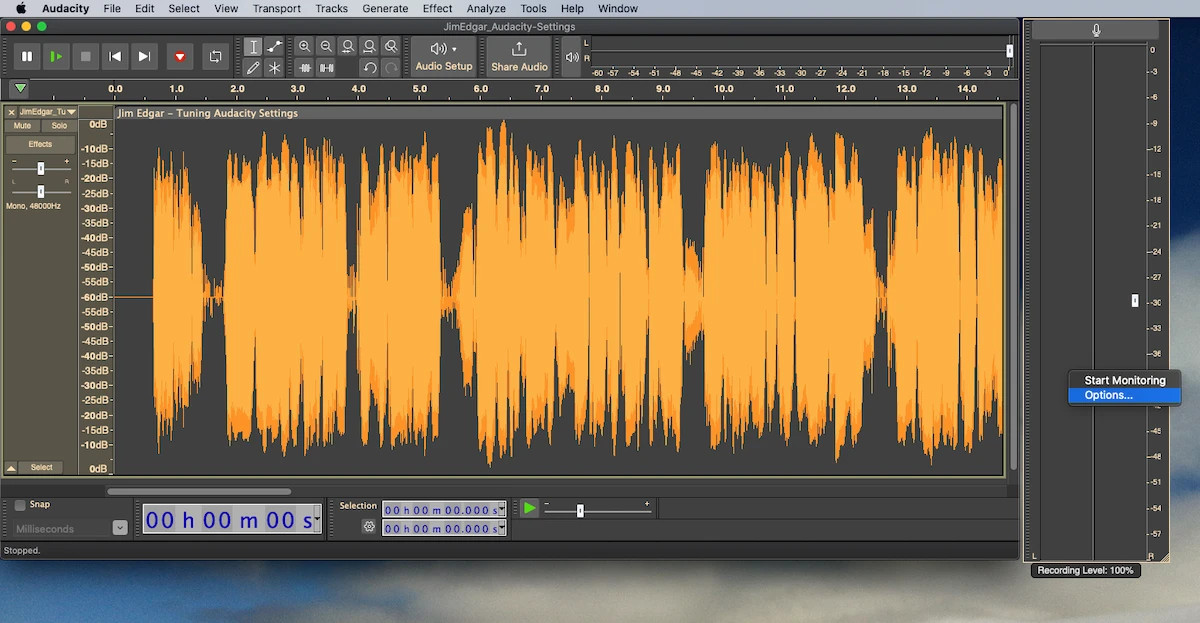Open the Transport menu
Image resolution: width=1200 pixels, height=623 pixels.
click(x=276, y=8)
